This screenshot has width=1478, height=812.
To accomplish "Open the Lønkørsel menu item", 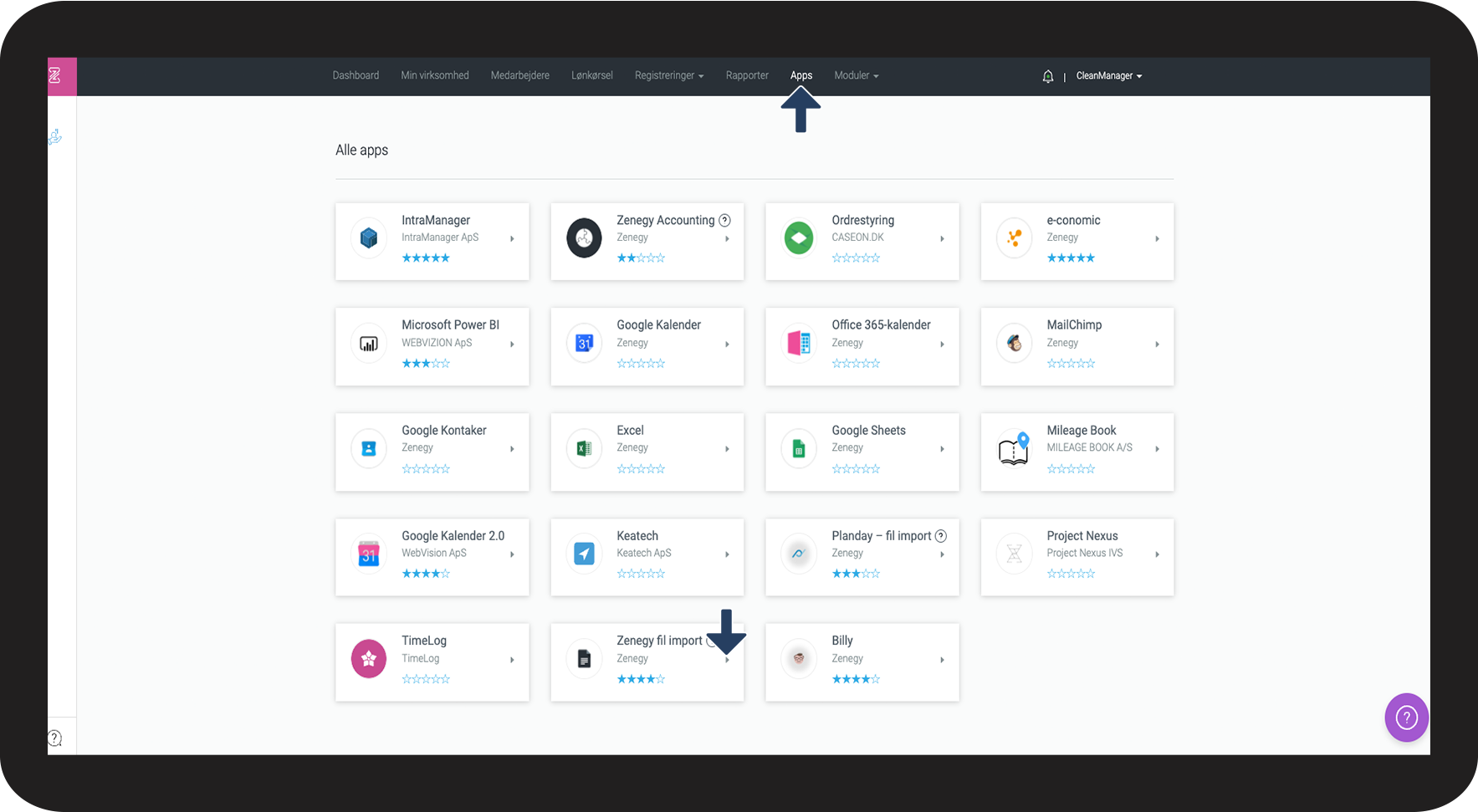I will [592, 76].
